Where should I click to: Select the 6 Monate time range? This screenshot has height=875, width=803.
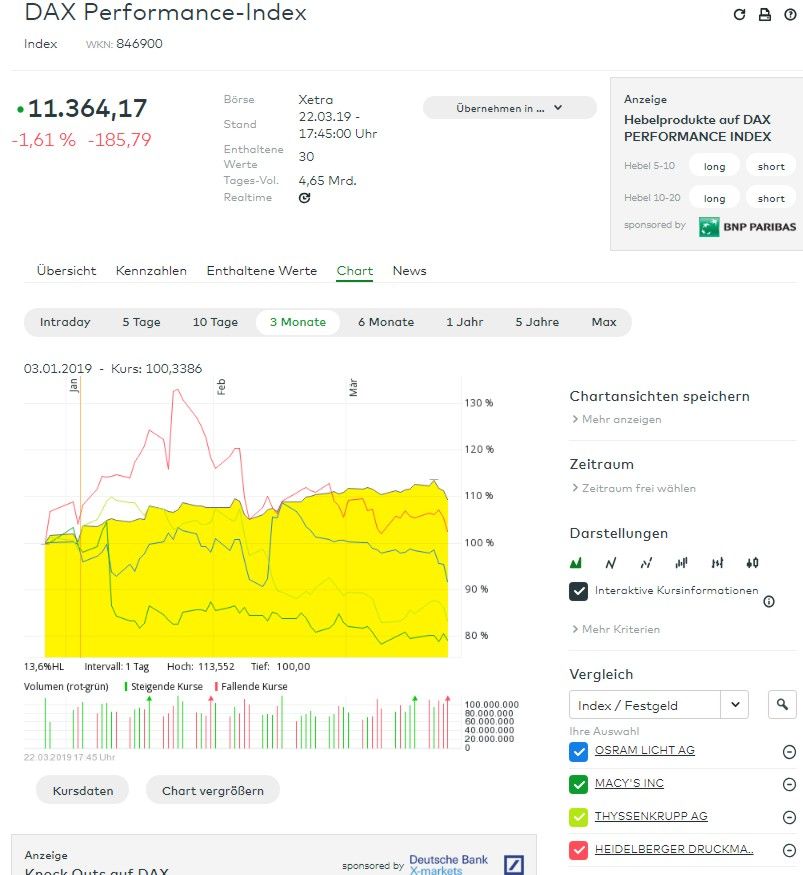click(x=386, y=322)
